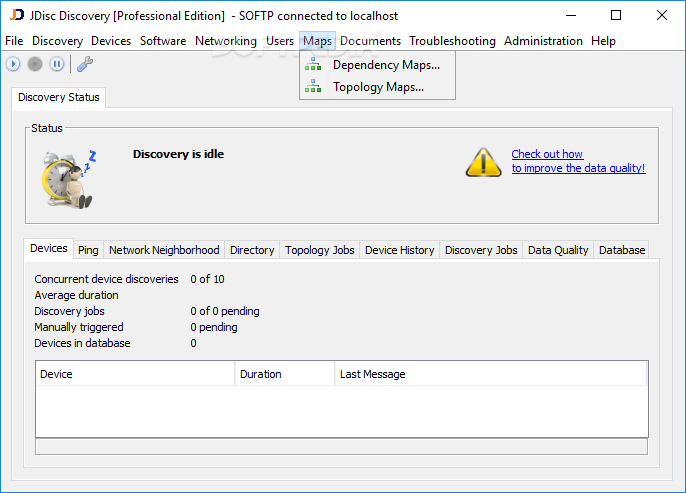686x493 pixels.
Task: Open the Discovery menu
Action: click(x=57, y=41)
